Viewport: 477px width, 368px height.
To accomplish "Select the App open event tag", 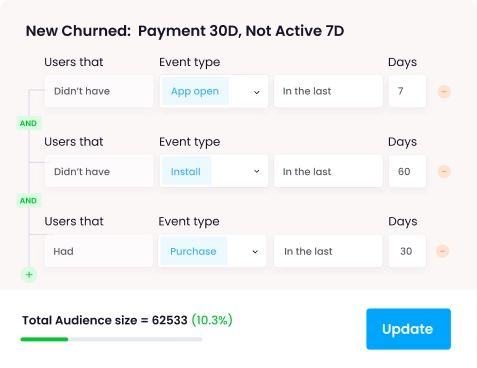I will click(195, 91).
